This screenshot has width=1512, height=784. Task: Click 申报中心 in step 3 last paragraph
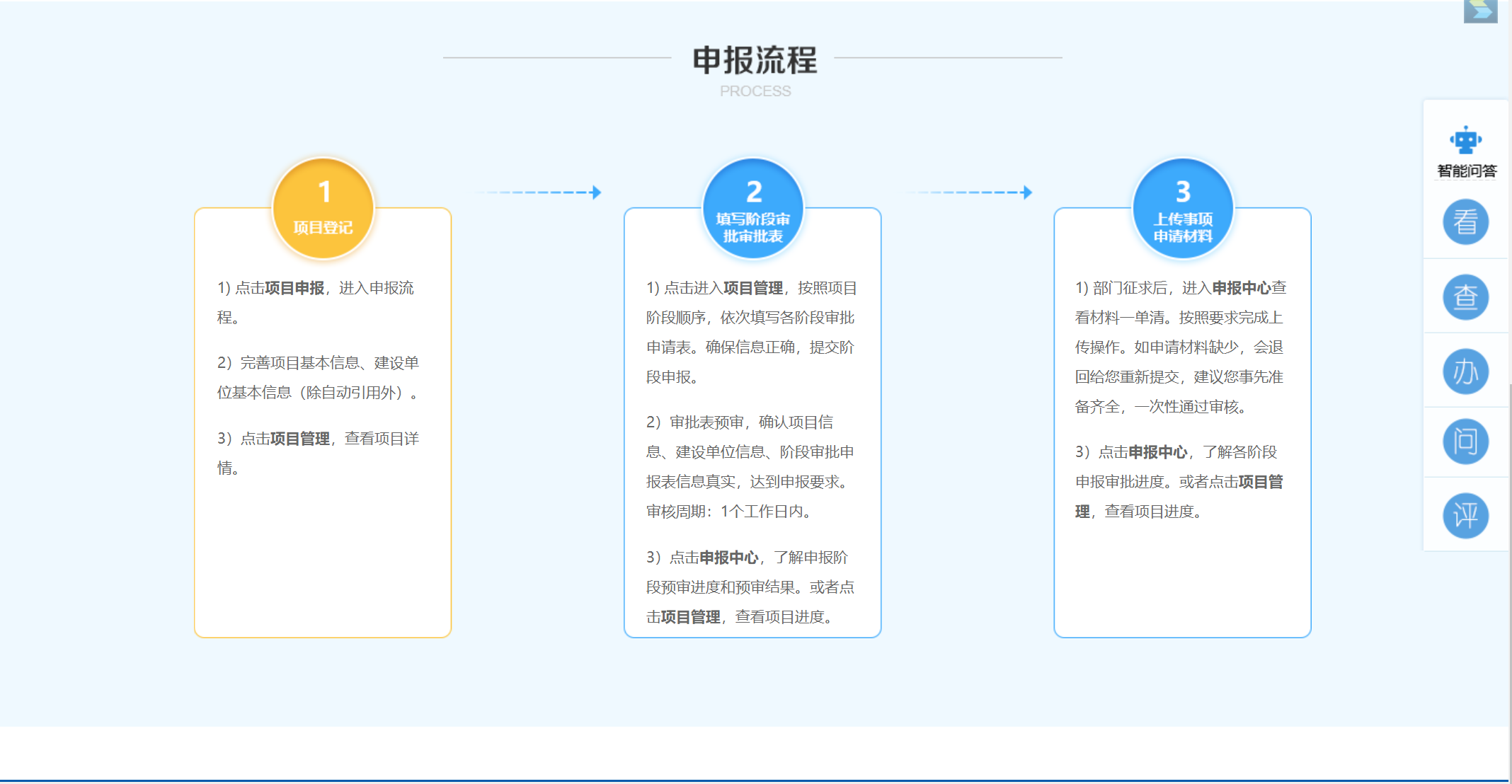(1158, 452)
